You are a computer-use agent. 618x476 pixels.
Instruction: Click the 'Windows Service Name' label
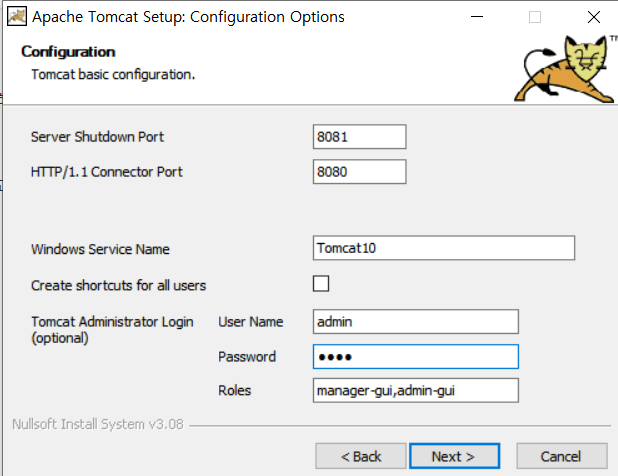pos(101,249)
